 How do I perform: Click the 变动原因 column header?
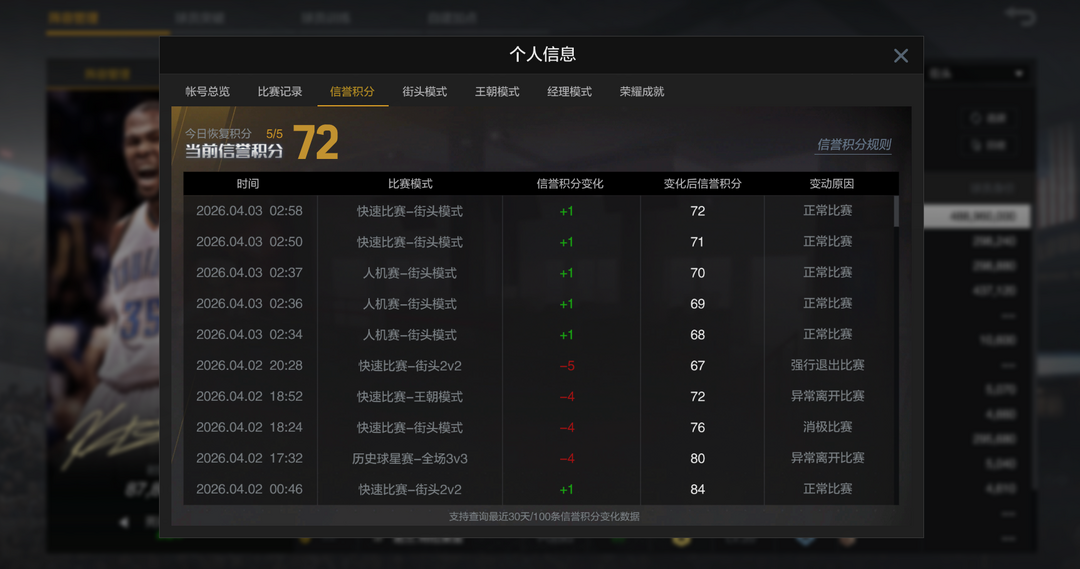(831, 183)
